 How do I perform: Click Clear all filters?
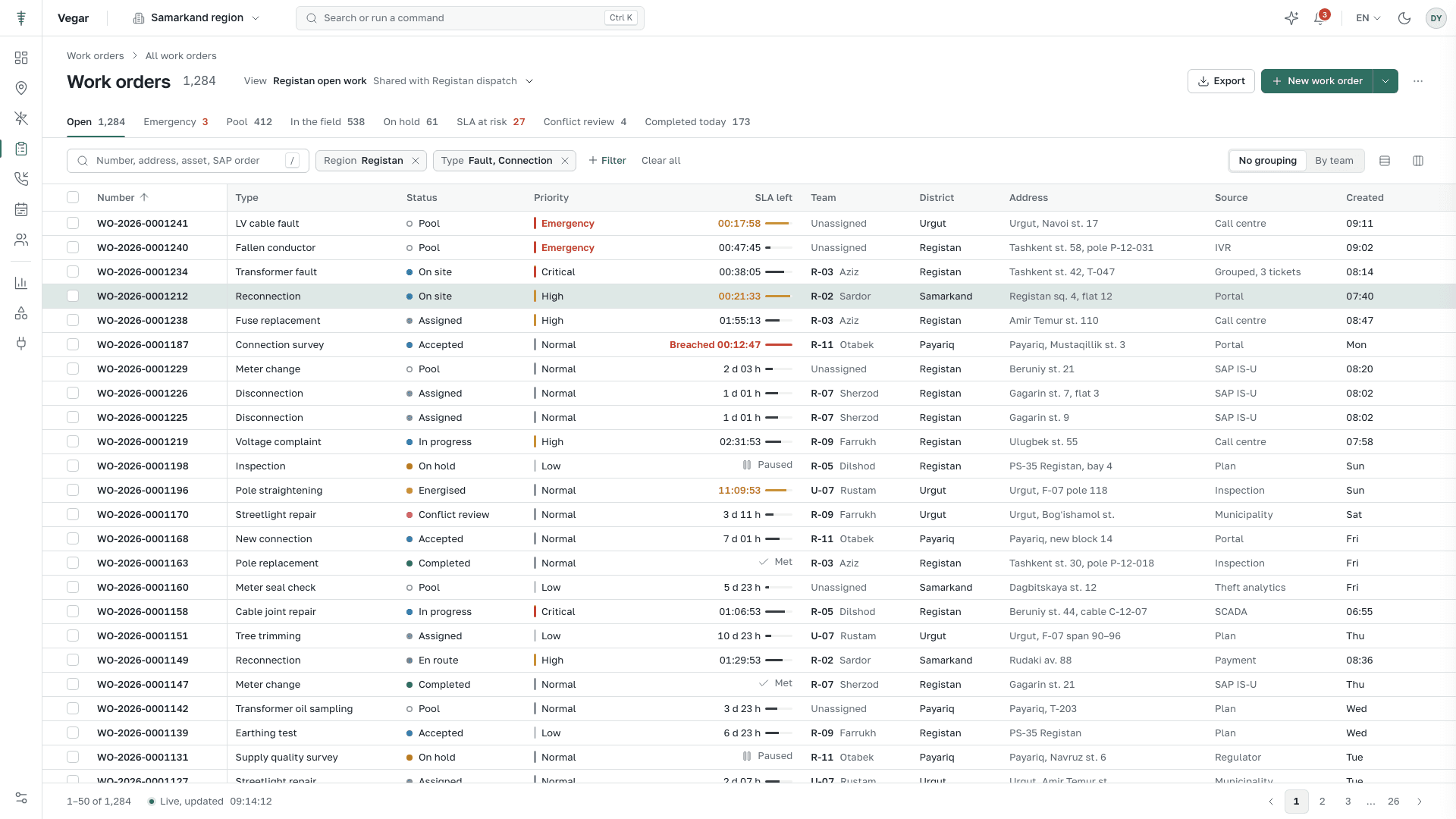pyautogui.click(x=661, y=161)
